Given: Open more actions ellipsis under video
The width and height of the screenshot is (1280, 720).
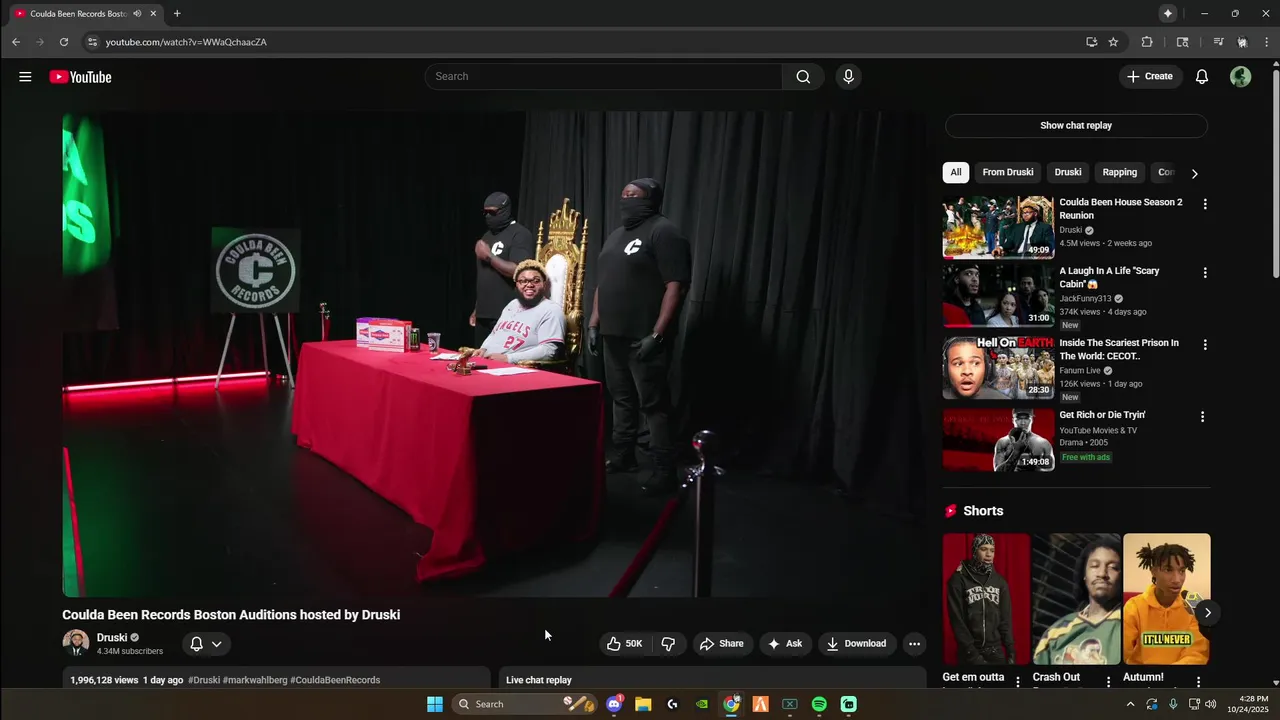Looking at the screenshot, I should tap(914, 644).
